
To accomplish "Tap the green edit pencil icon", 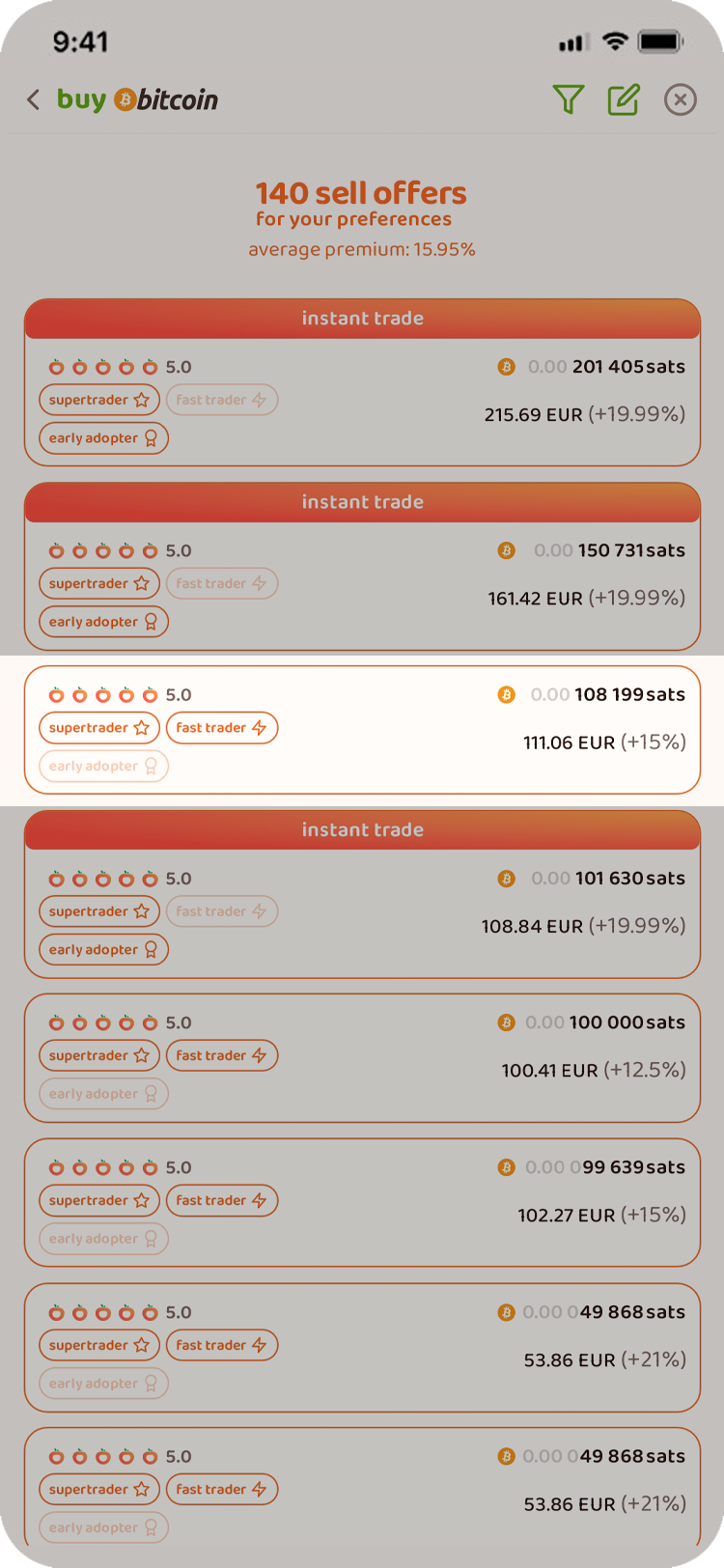I will 624,99.
